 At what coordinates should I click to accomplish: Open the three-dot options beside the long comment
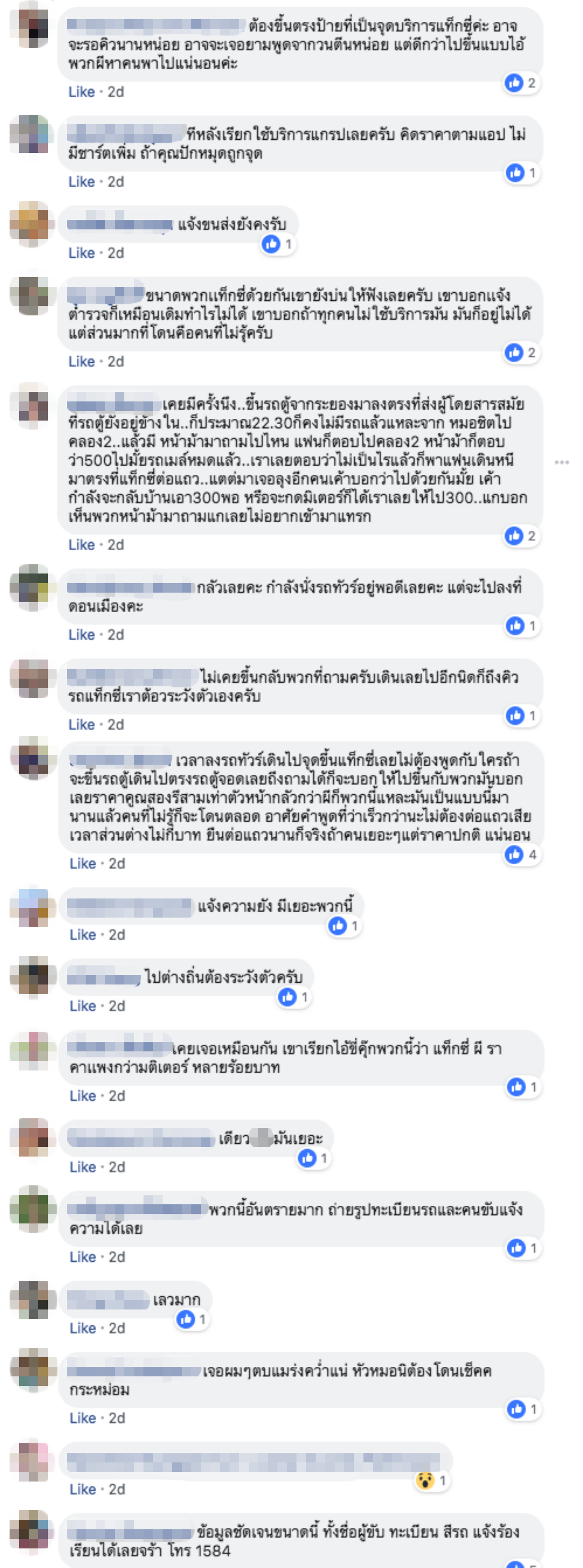(x=562, y=462)
